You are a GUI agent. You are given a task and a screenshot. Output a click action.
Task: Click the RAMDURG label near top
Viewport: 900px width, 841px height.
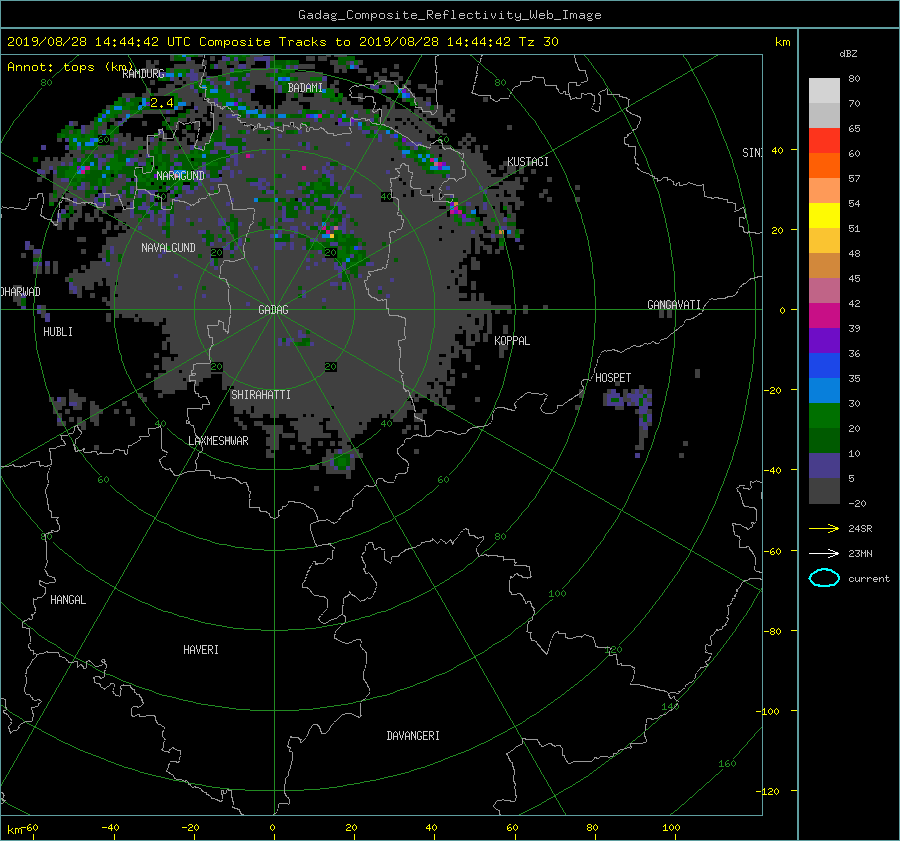(x=143, y=74)
